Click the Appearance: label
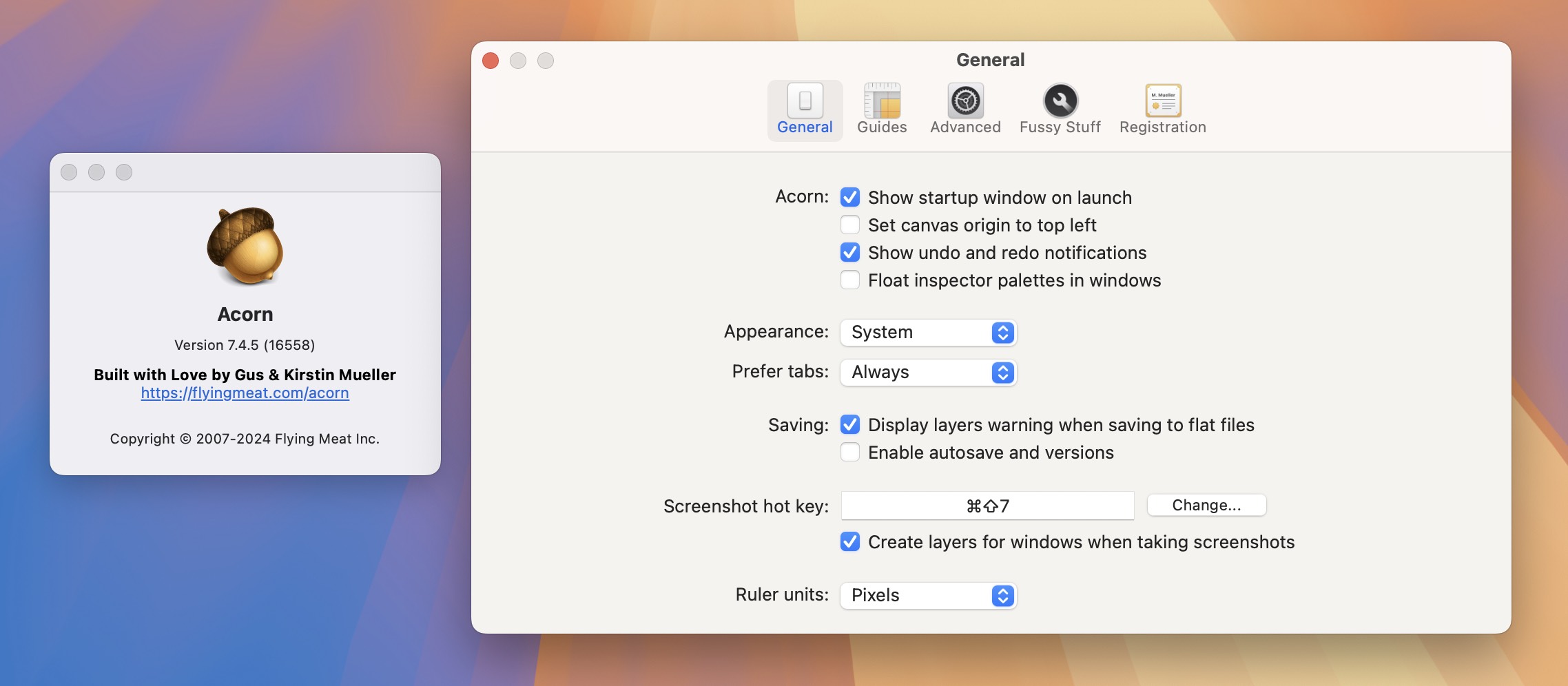 (776, 331)
